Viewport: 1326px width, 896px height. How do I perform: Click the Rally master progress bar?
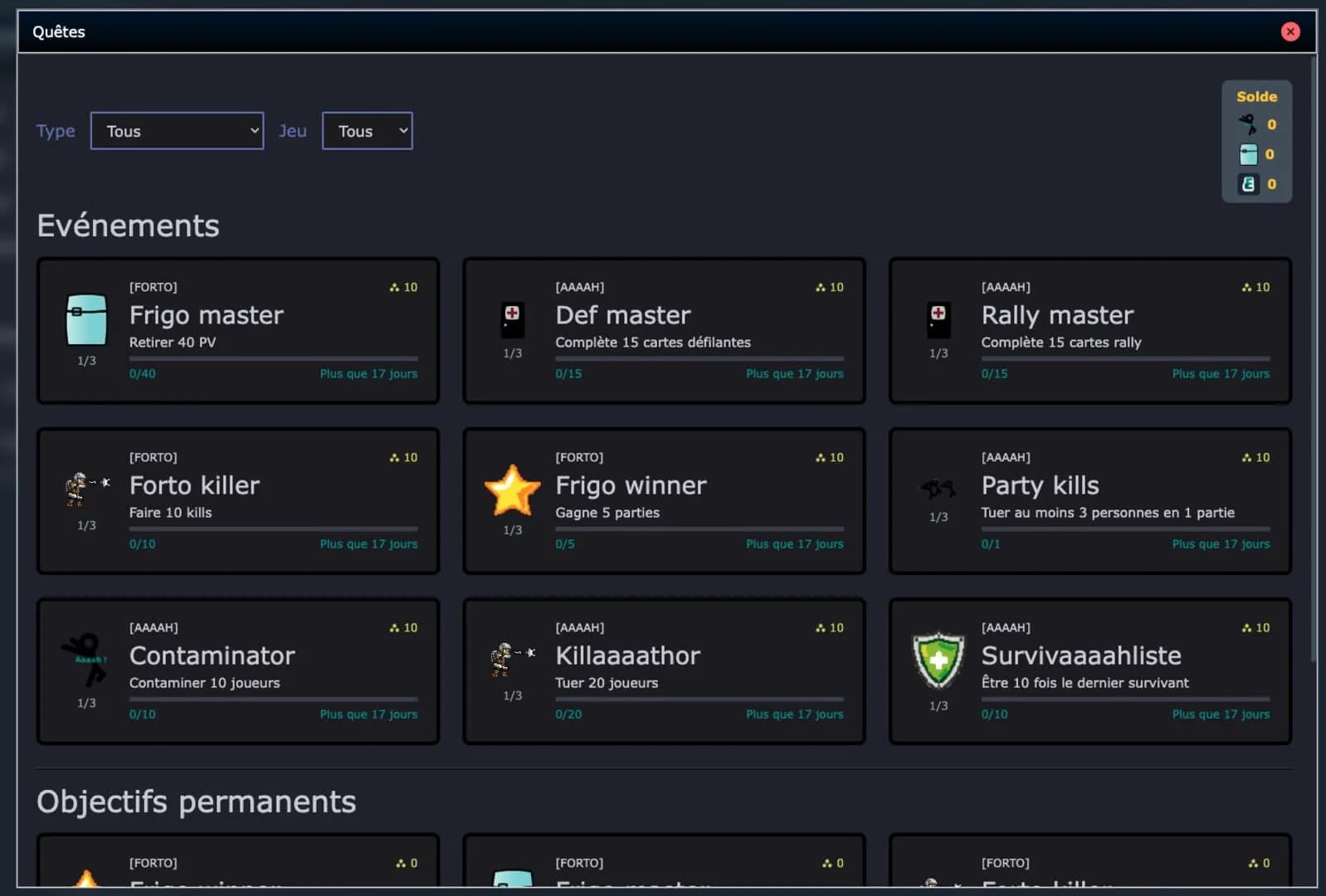(1124, 358)
